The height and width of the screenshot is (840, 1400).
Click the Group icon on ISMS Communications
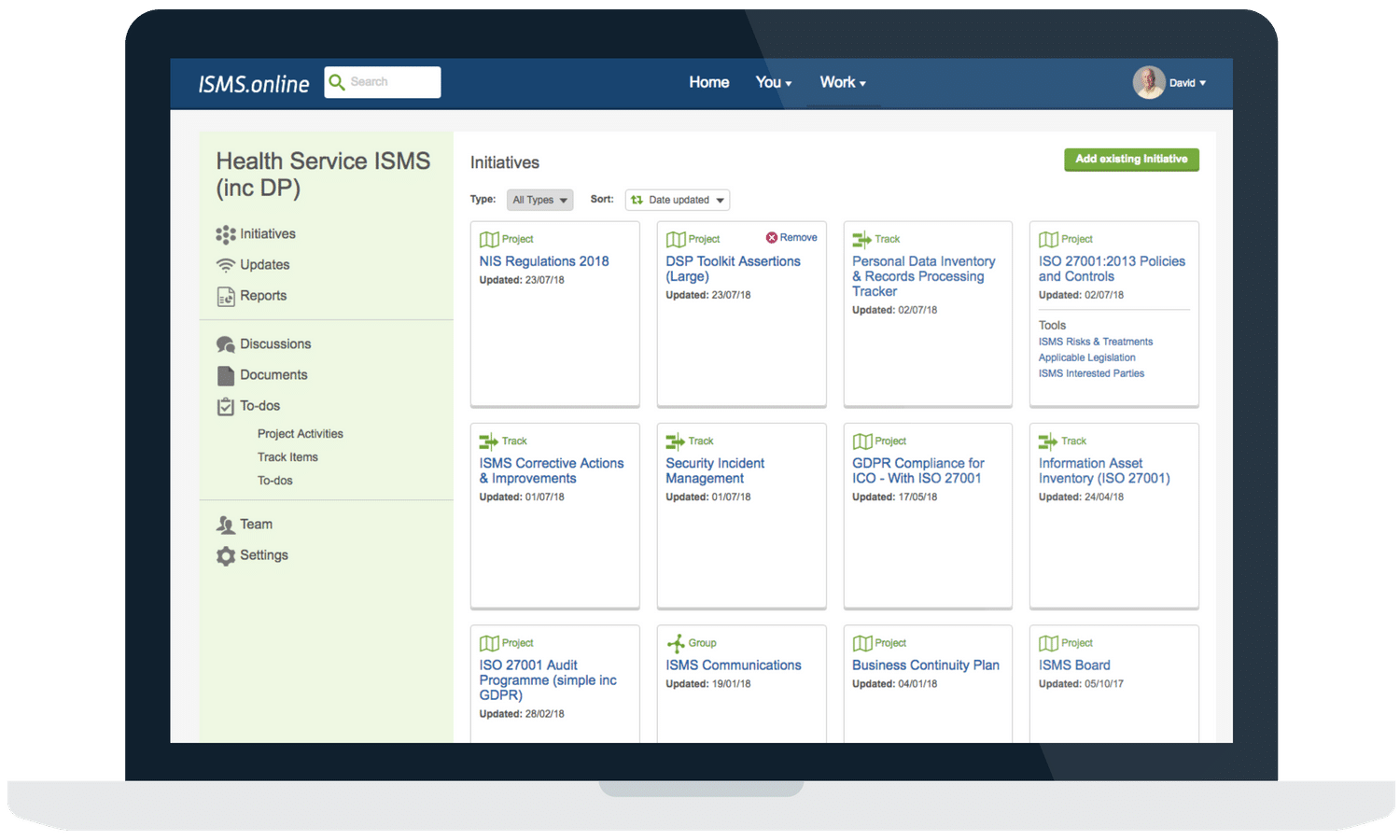coord(676,643)
